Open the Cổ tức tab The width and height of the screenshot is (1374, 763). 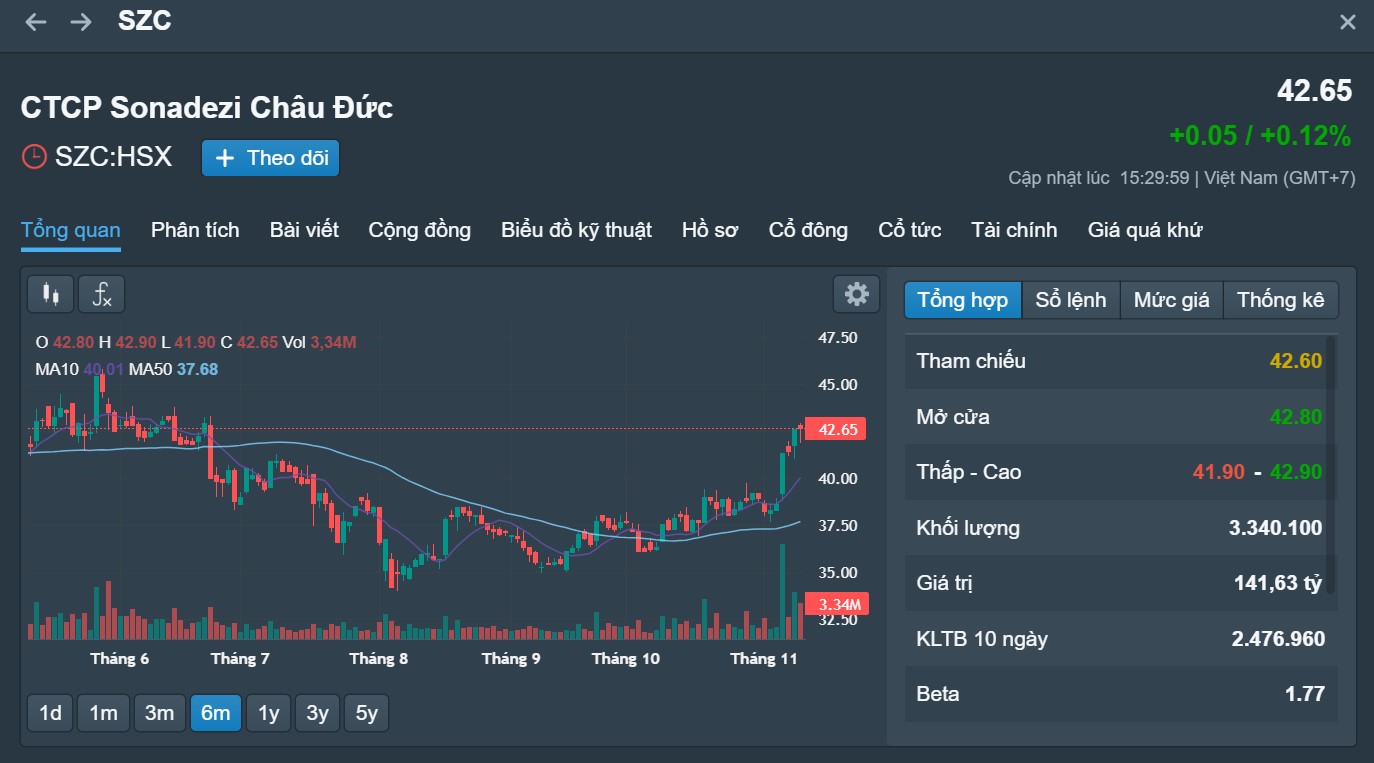(x=910, y=230)
